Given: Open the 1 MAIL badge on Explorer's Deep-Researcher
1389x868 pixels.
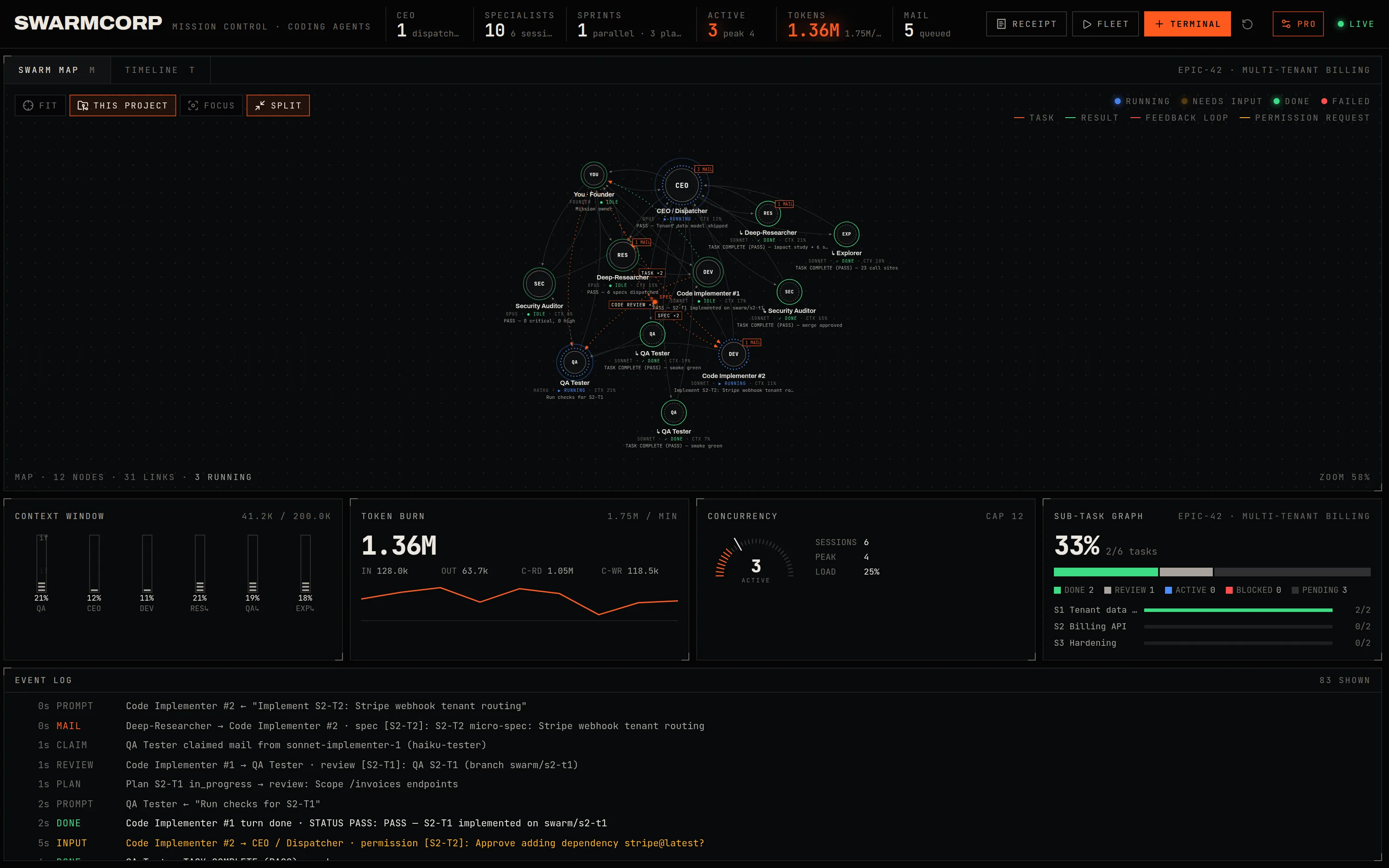Looking at the screenshot, I should [785, 204].
